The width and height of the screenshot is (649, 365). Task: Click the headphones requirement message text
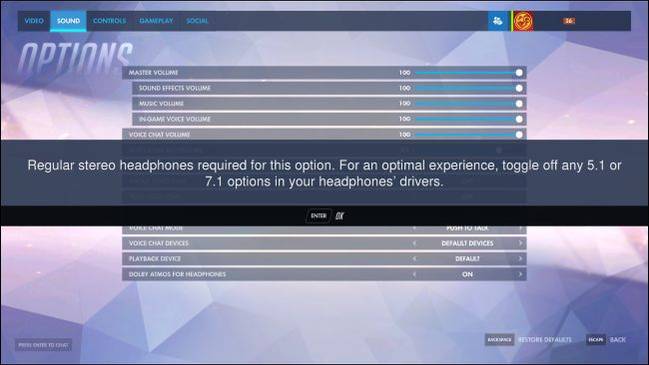[324, 173]
